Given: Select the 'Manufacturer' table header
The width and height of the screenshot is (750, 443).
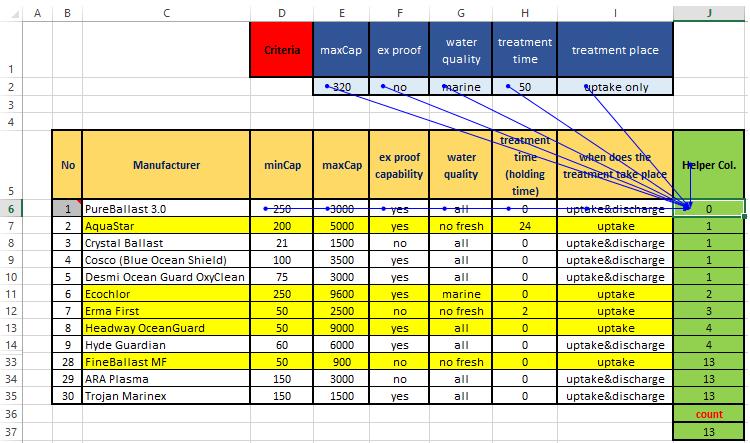Looking at the screenshot, I should click(x=166, y=165).
